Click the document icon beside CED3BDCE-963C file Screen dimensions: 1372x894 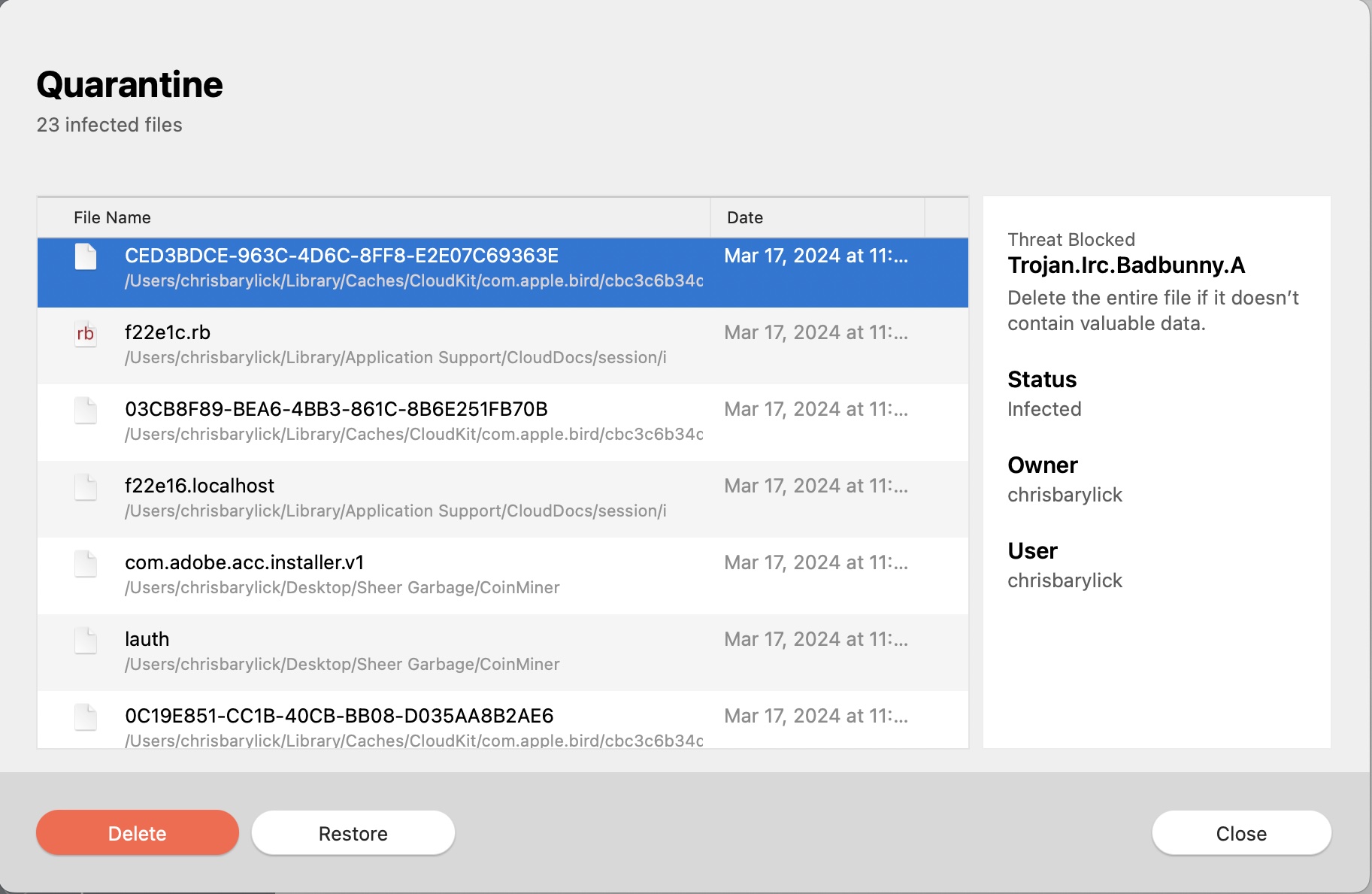pyautogui.click(x=85, y=256)
